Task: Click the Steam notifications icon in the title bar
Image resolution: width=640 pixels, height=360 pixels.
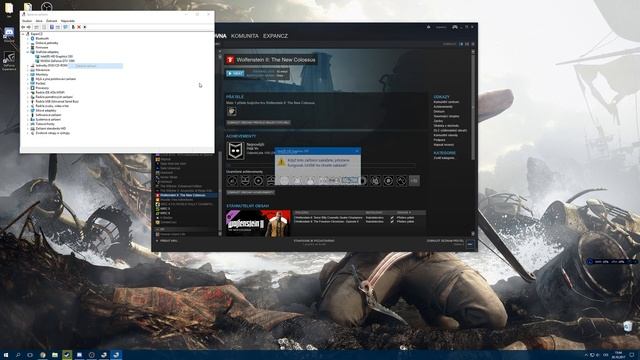Action: point(429,27)
